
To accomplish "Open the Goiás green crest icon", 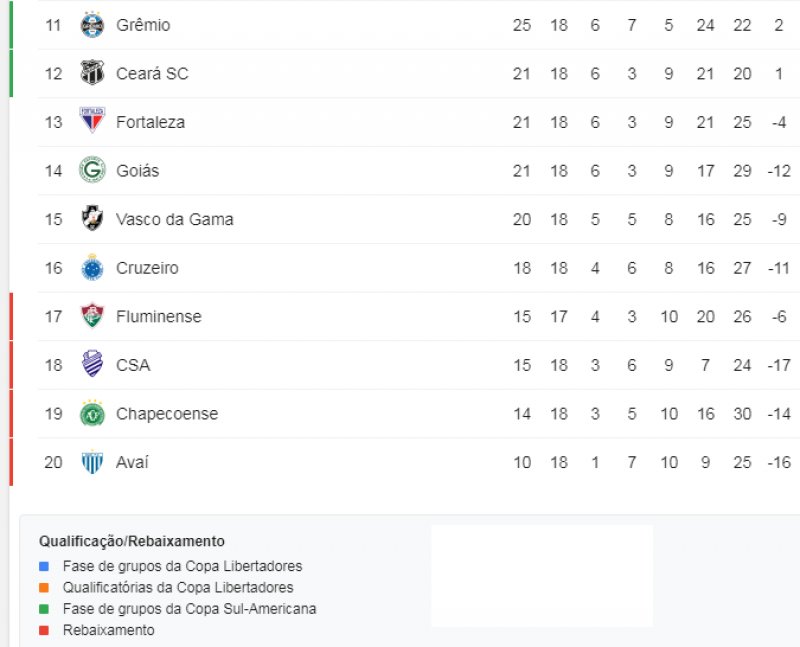I will pyautogui.click(x=92, y=170).
